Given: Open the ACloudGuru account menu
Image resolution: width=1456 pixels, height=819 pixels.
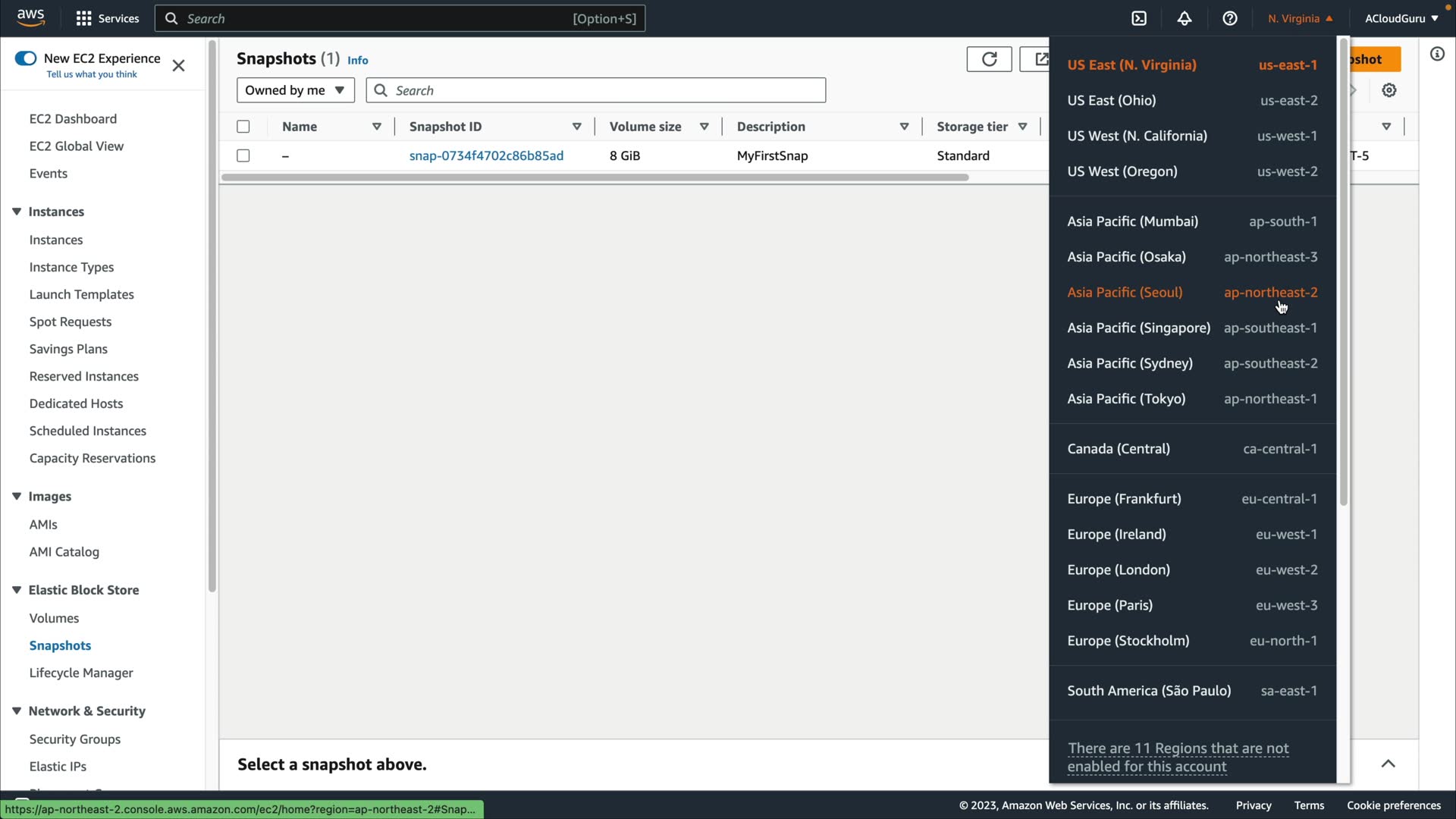Looking at the screenshot, I should tap(1401, 18).
